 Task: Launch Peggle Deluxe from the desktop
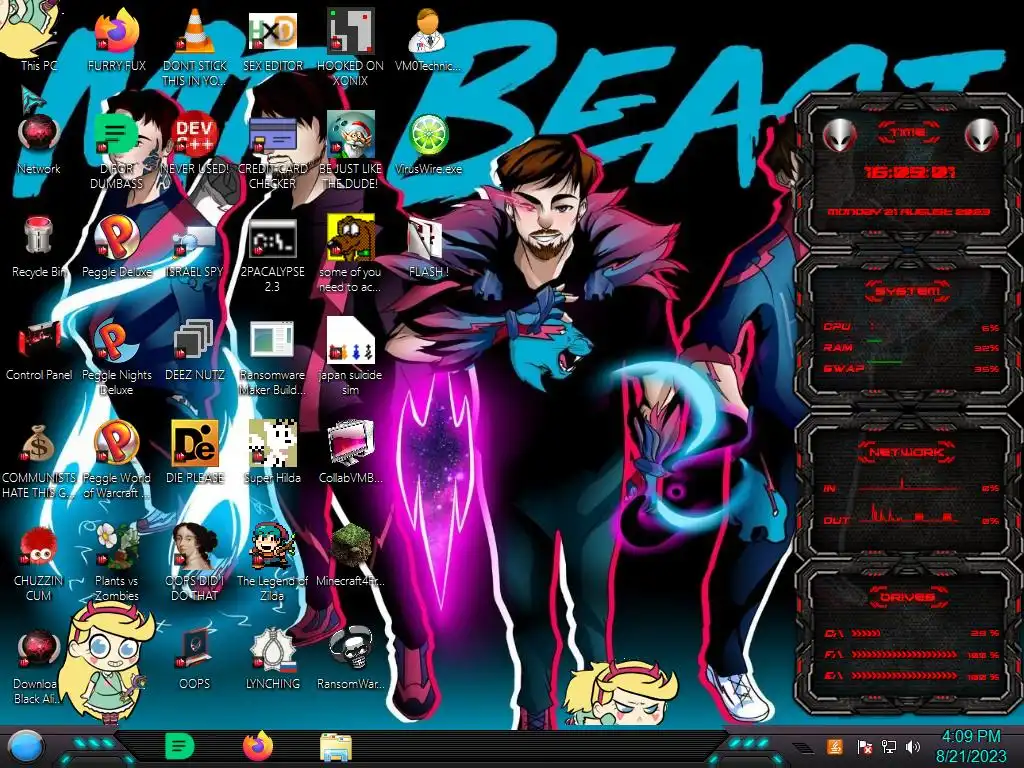tap(116, 245)
